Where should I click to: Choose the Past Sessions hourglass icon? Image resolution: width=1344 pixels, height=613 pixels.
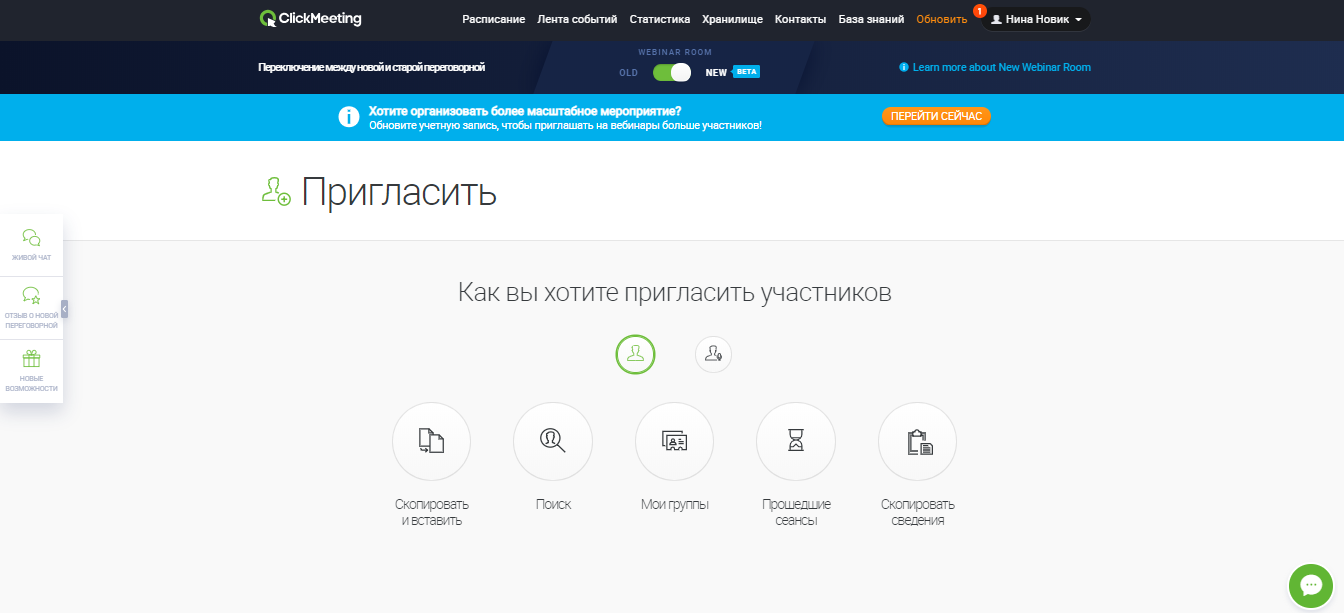click(x=795, y=441)
